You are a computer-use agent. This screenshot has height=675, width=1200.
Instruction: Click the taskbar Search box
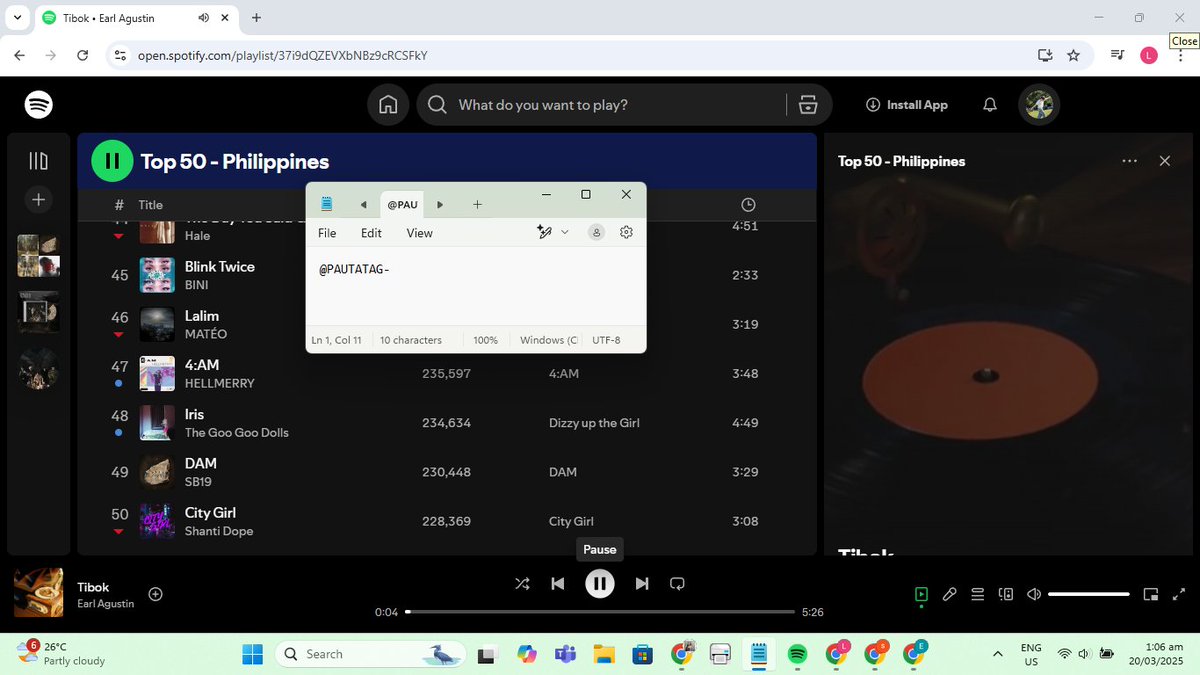tap(372, 654)
